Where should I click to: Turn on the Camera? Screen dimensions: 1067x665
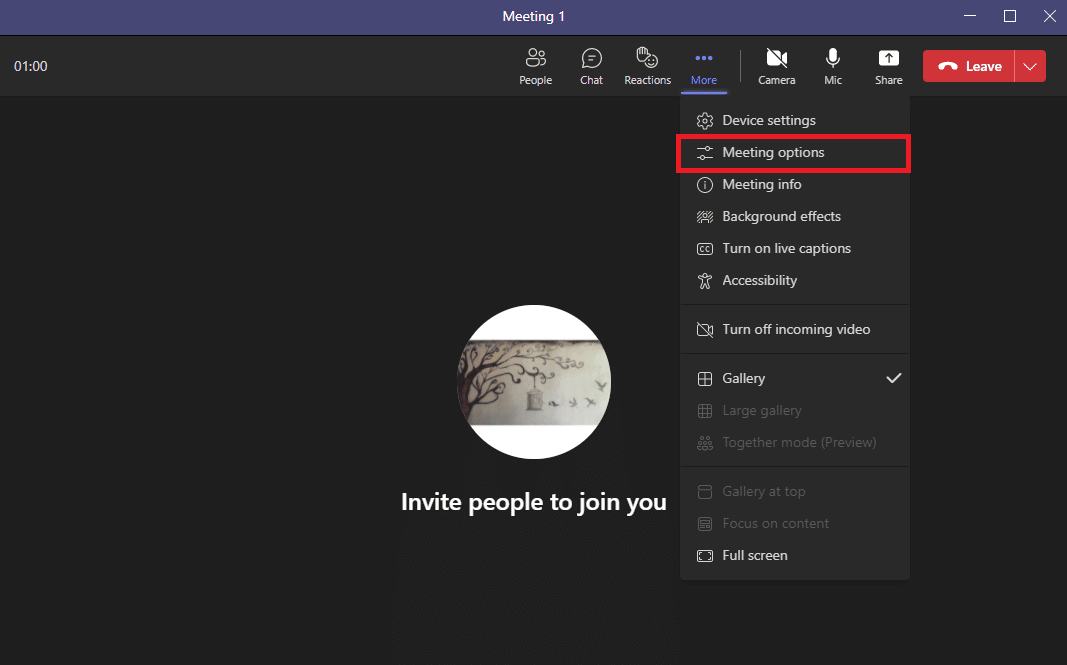[776, 66]
